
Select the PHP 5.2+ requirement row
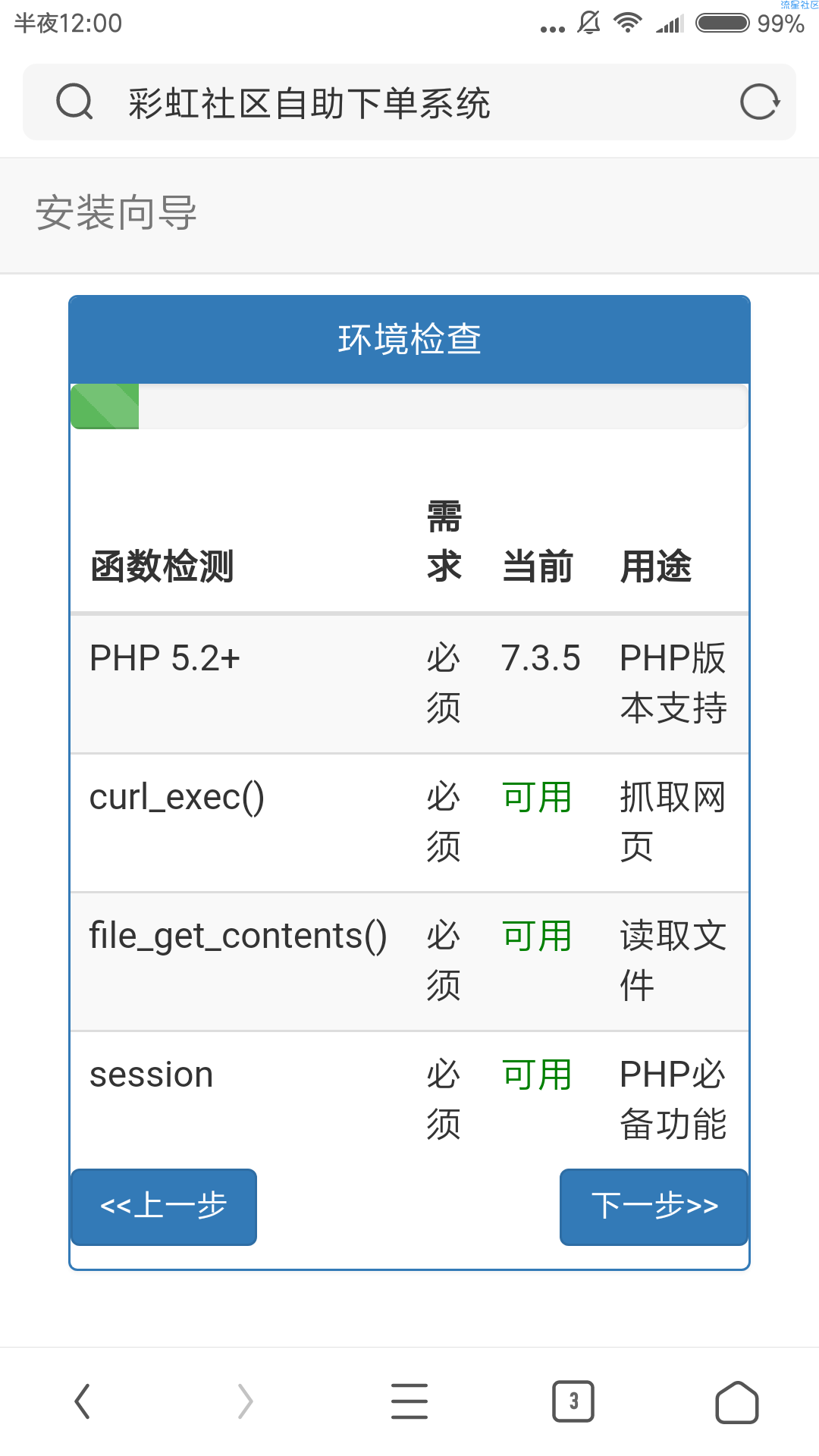[x=409, y=684]
